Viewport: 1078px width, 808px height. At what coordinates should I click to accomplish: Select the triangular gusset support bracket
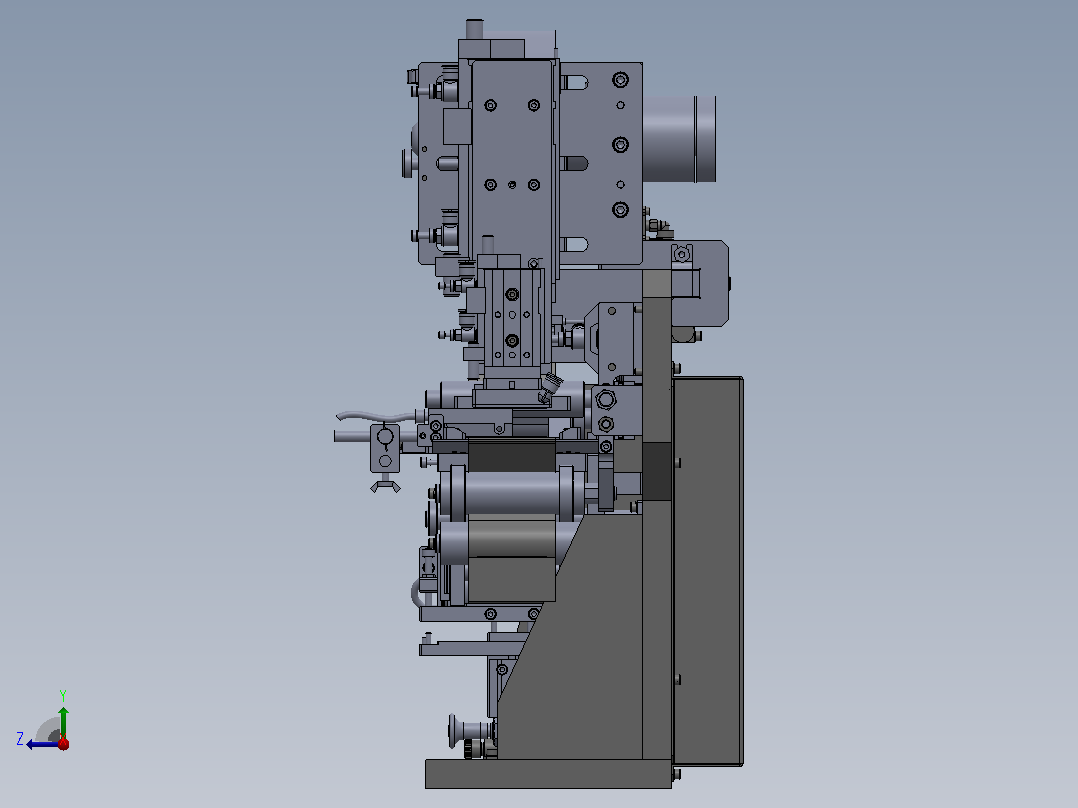pyautogui.click(x=578, y=636)
